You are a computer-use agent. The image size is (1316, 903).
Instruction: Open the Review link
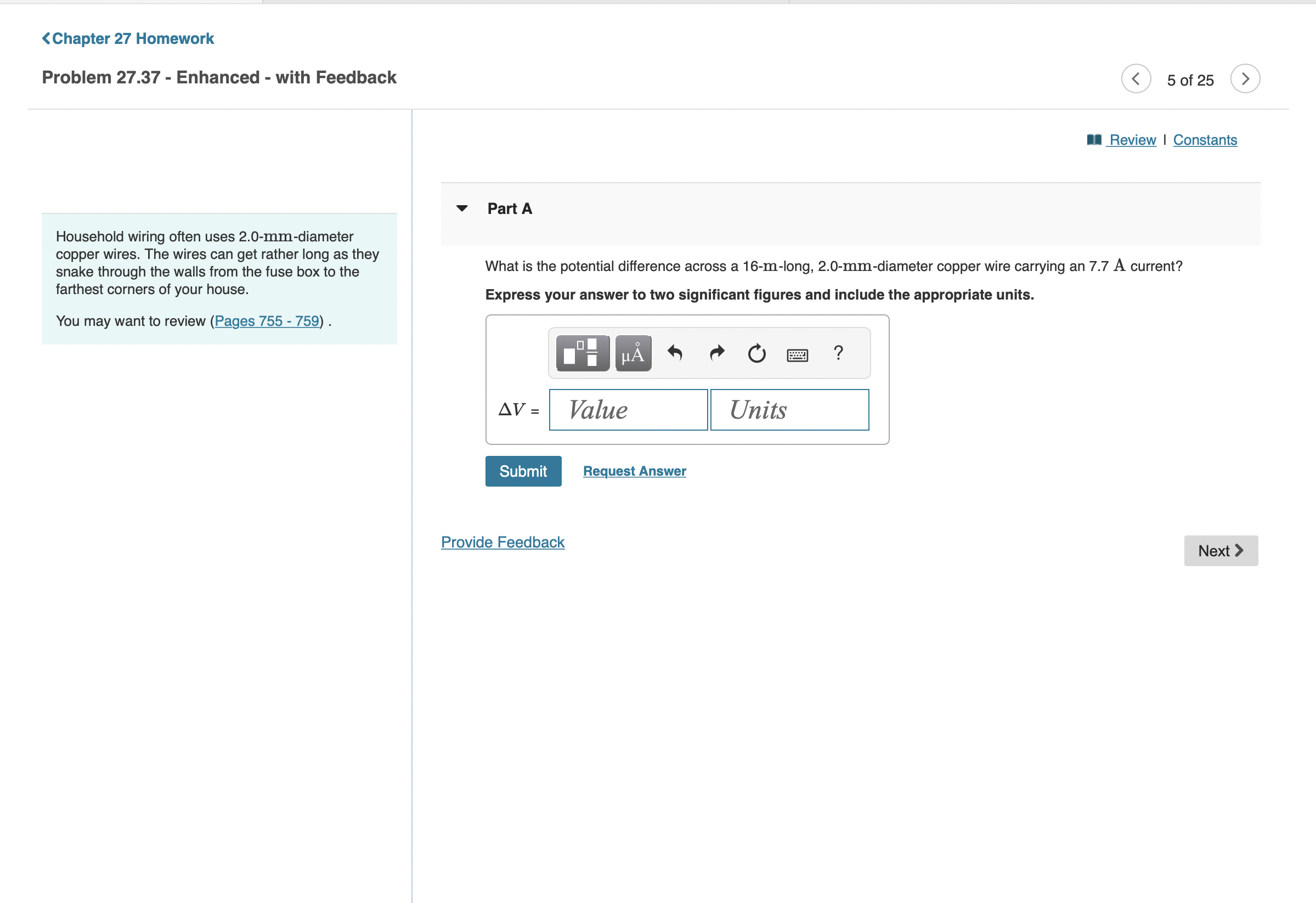1132,140
